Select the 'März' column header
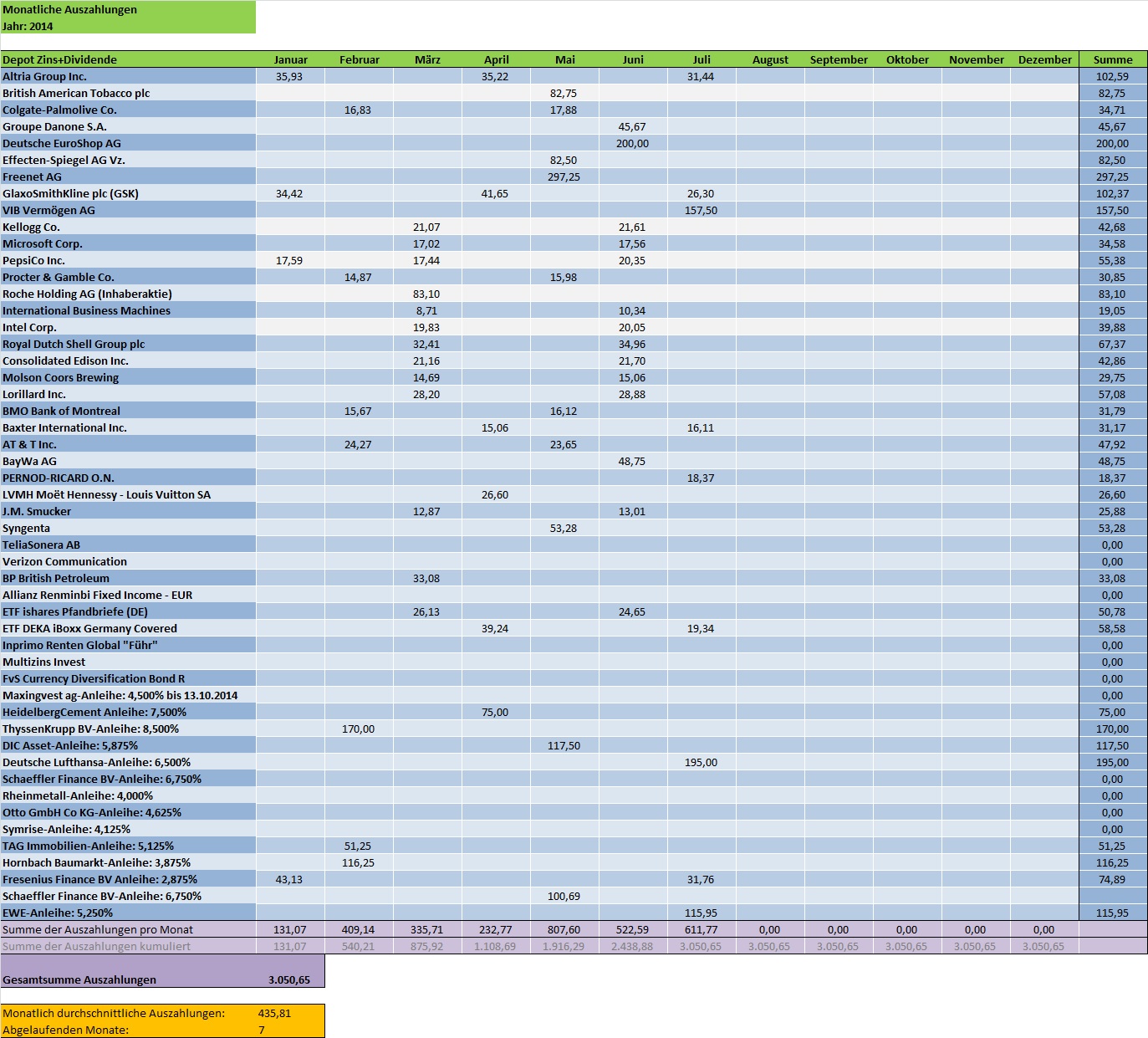1148x1038 pixels. (x=427, y=59)
